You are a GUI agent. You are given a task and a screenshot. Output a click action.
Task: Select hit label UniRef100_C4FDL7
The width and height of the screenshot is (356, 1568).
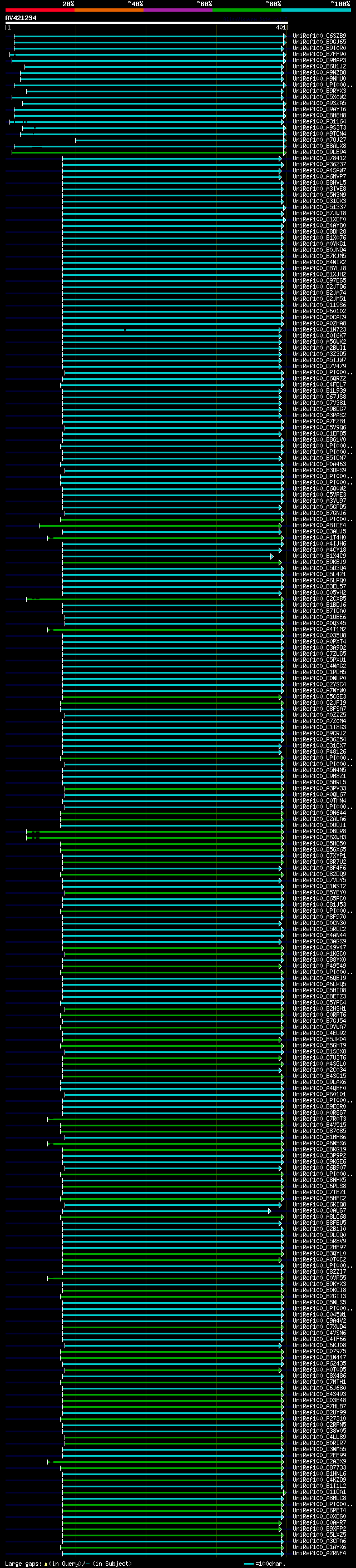point(319,385)
